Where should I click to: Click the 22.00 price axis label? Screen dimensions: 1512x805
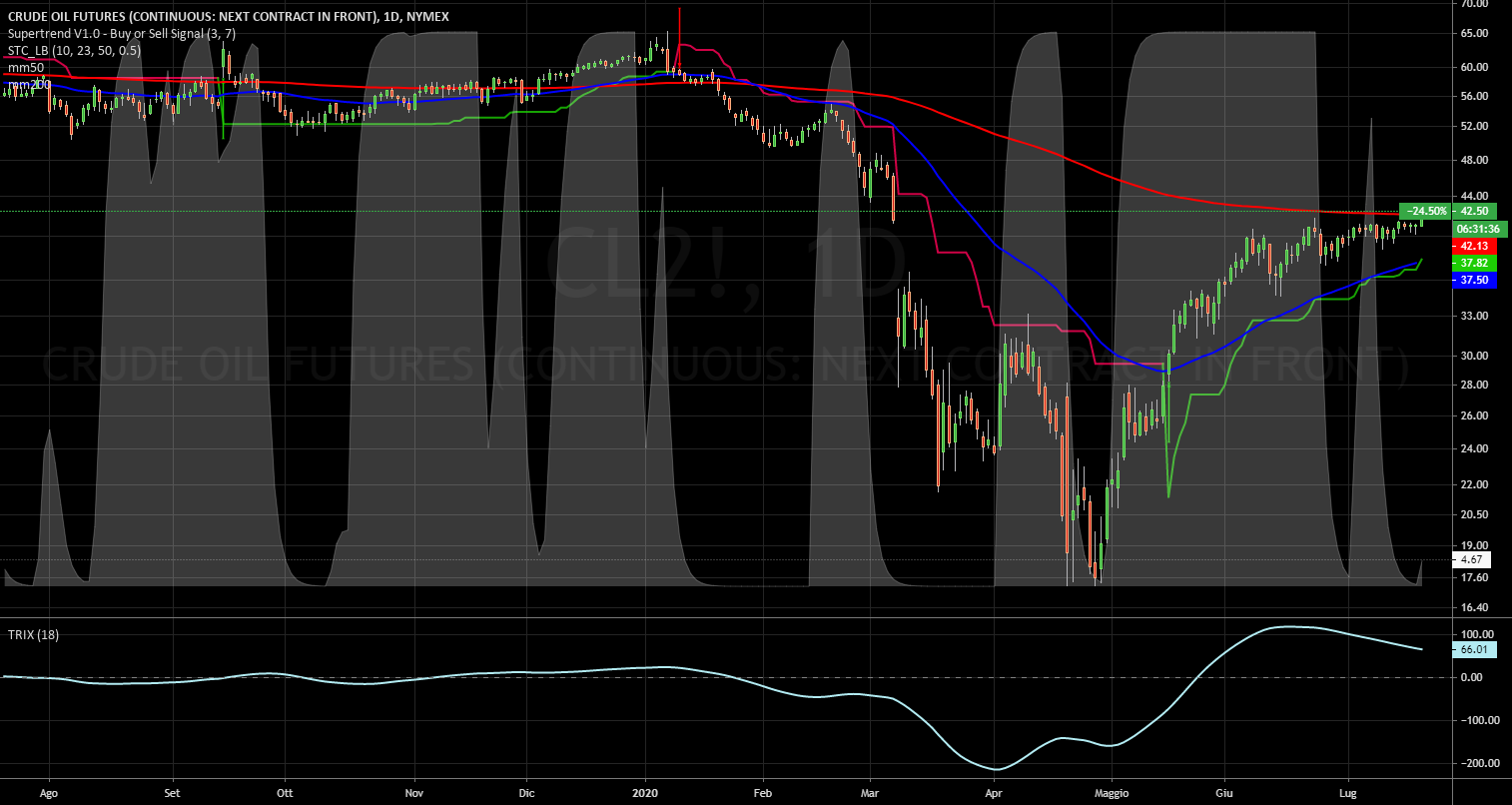1474,484
